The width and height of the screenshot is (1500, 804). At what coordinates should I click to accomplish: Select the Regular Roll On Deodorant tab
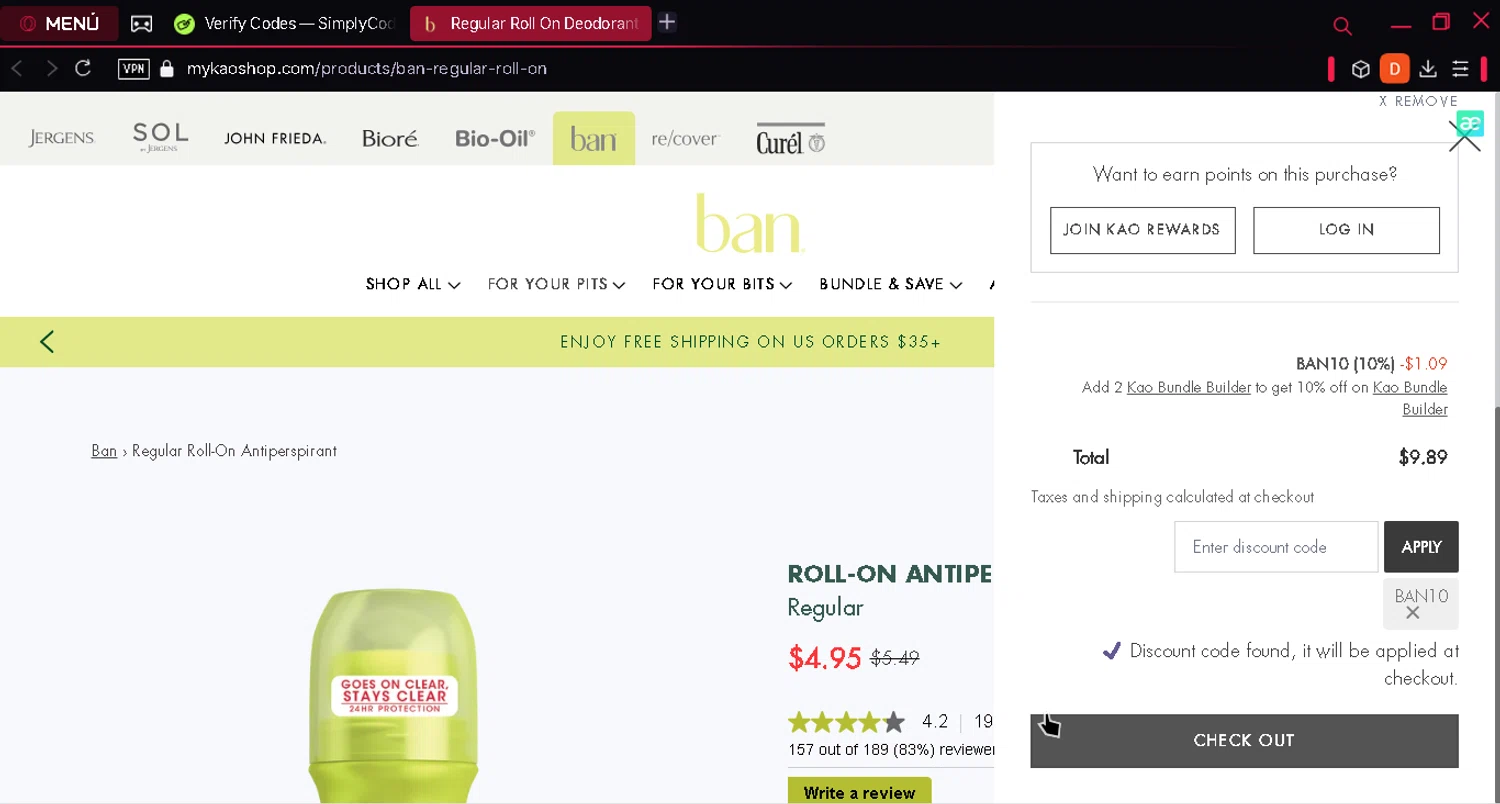531,24
